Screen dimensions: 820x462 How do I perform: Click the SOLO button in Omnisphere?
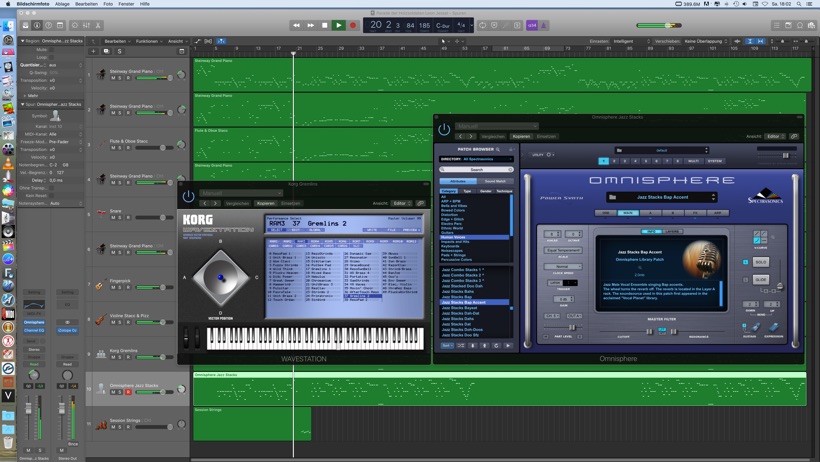pos(761,262)
